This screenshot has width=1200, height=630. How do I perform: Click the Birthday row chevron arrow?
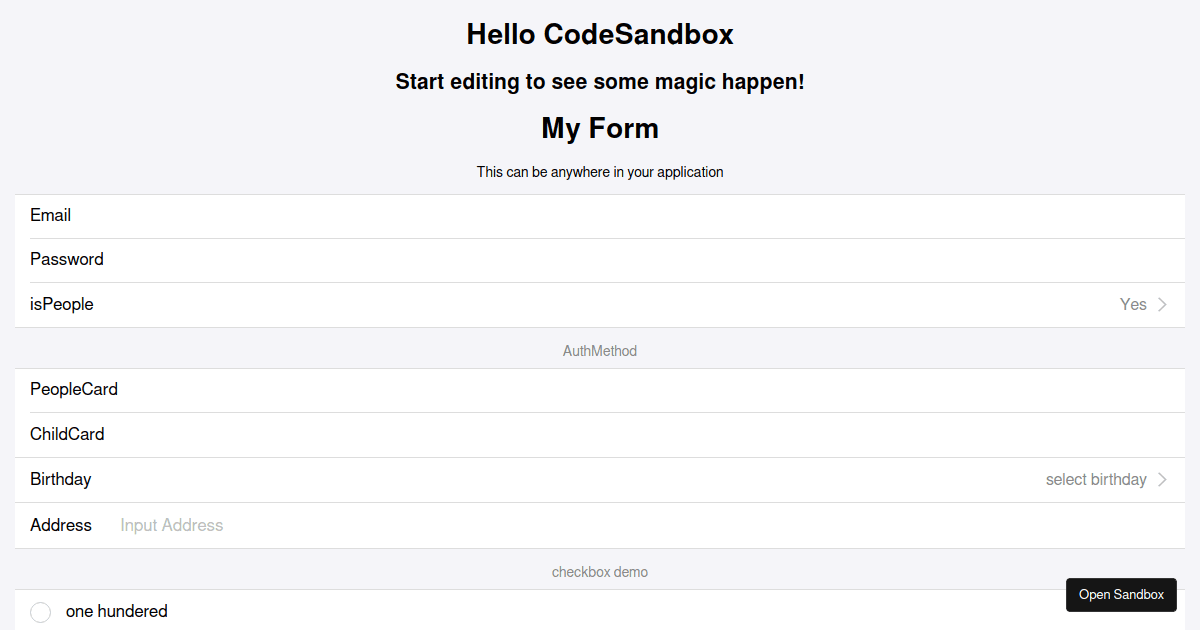(1161, 479)
